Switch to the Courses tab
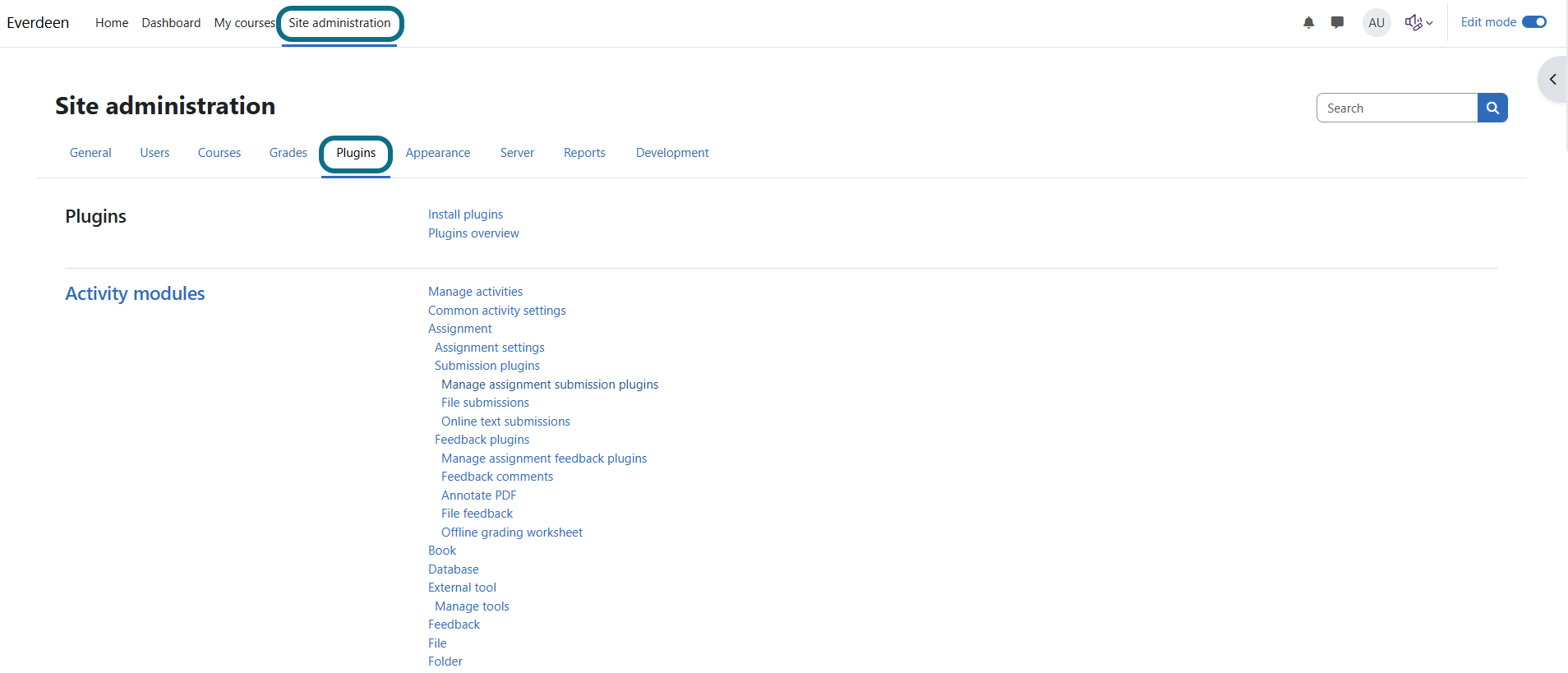 click(x=219, y=153)
